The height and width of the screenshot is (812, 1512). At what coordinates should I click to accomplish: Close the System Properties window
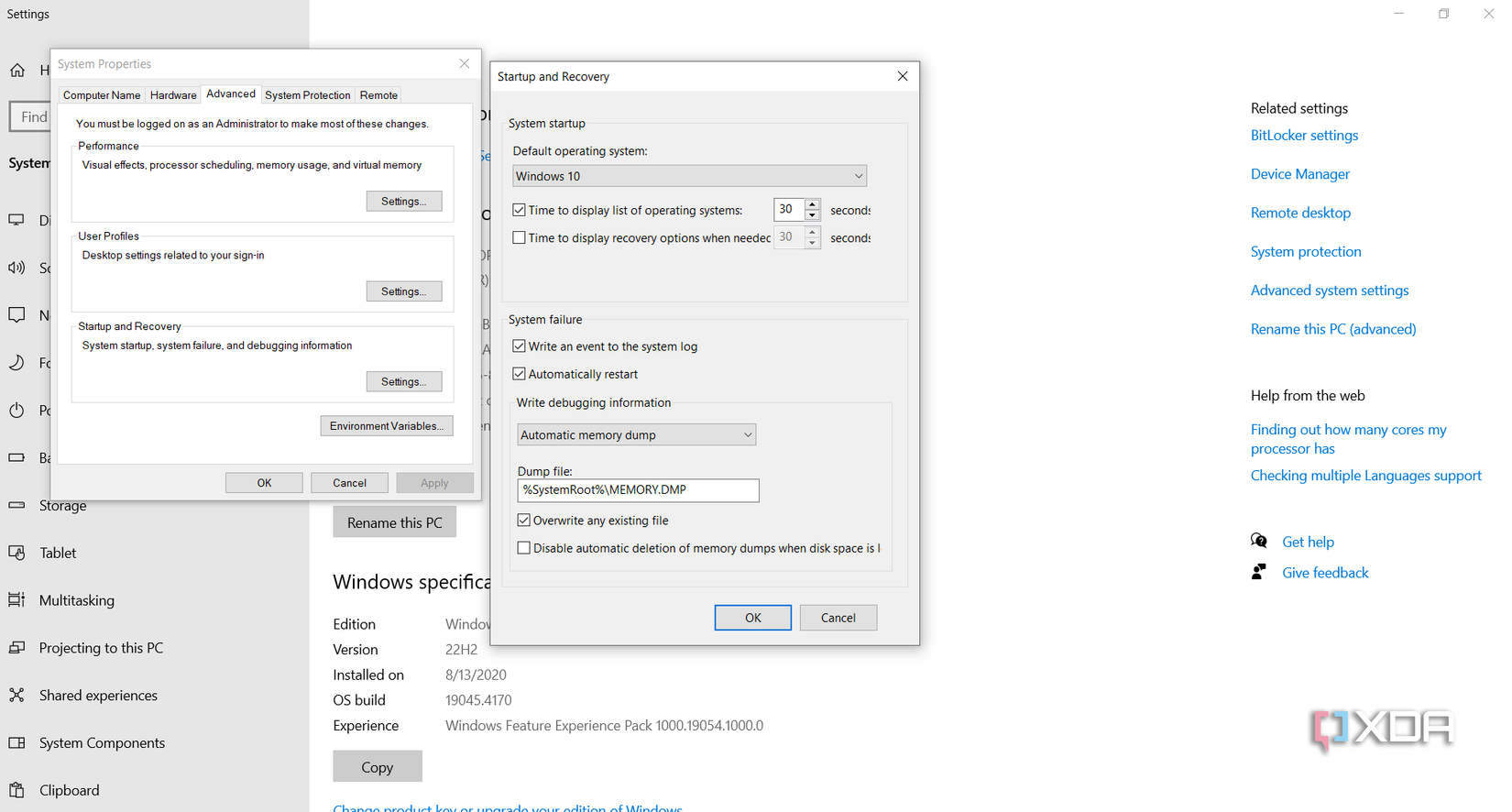coord(465,63)
